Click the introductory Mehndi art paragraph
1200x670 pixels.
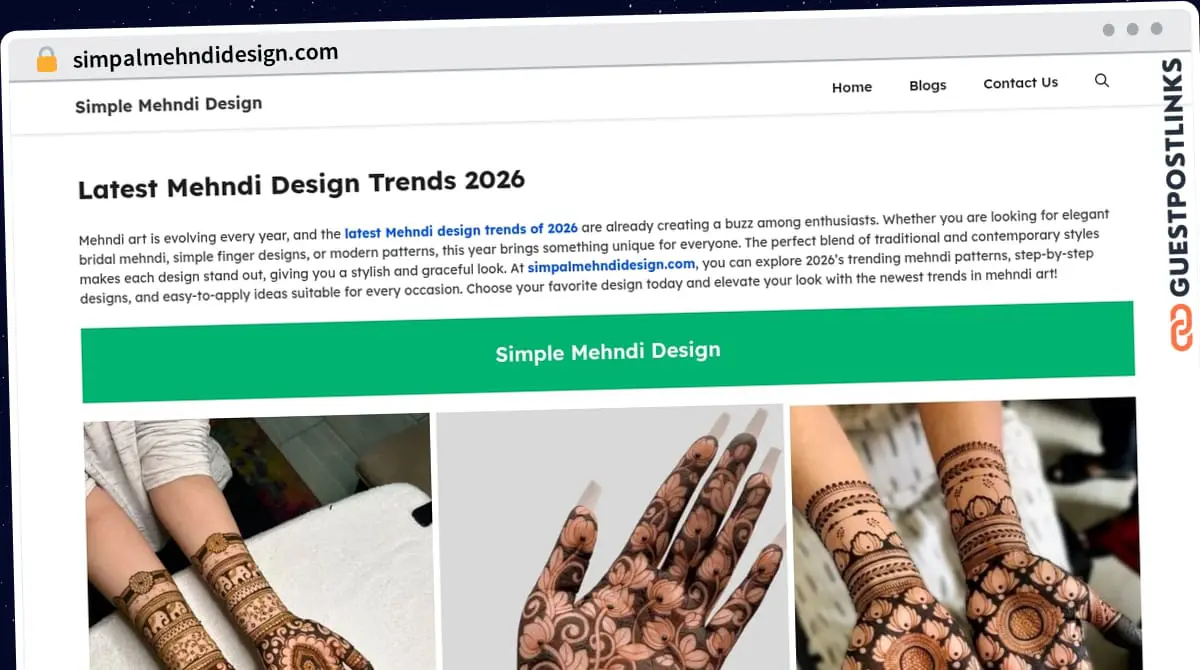(x=595, y=256)
